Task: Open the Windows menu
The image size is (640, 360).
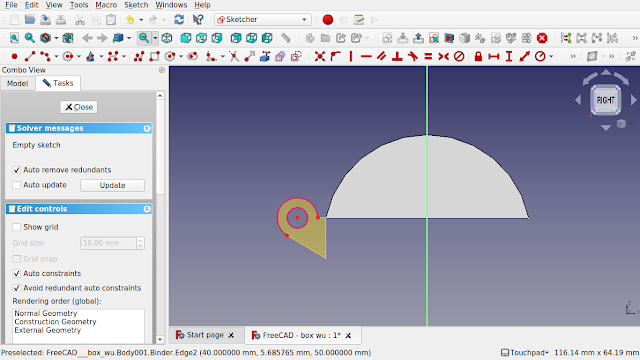Action: click(171, 5)
